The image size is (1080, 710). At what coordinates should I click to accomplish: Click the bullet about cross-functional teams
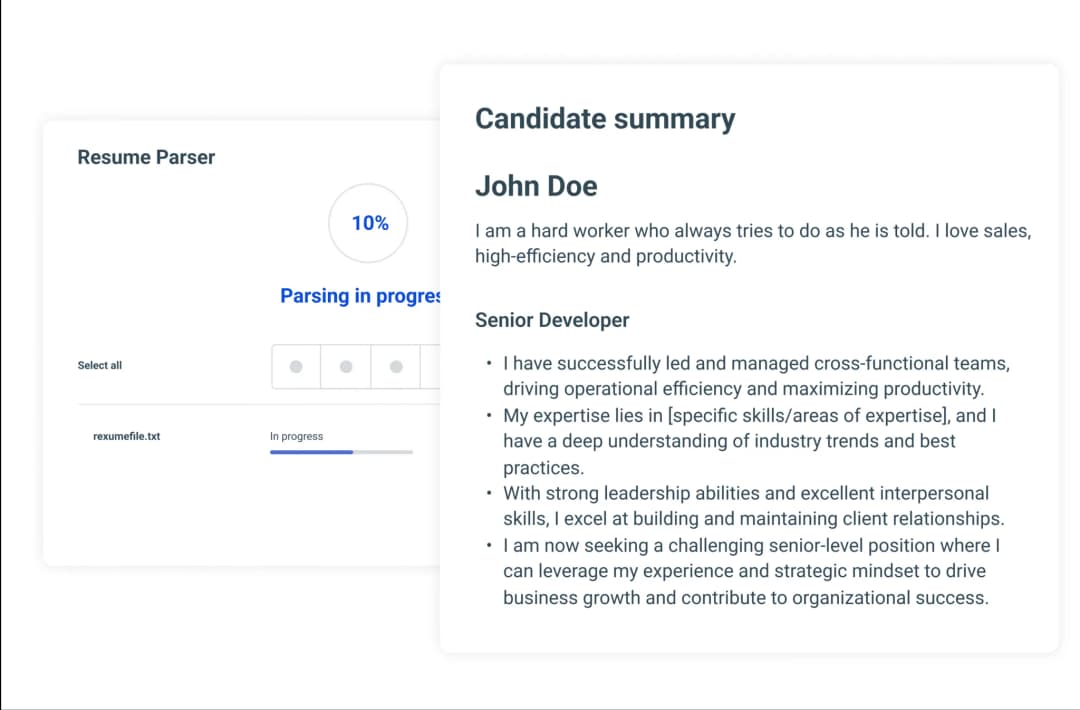pyautogui.click(x=755, y=375)
